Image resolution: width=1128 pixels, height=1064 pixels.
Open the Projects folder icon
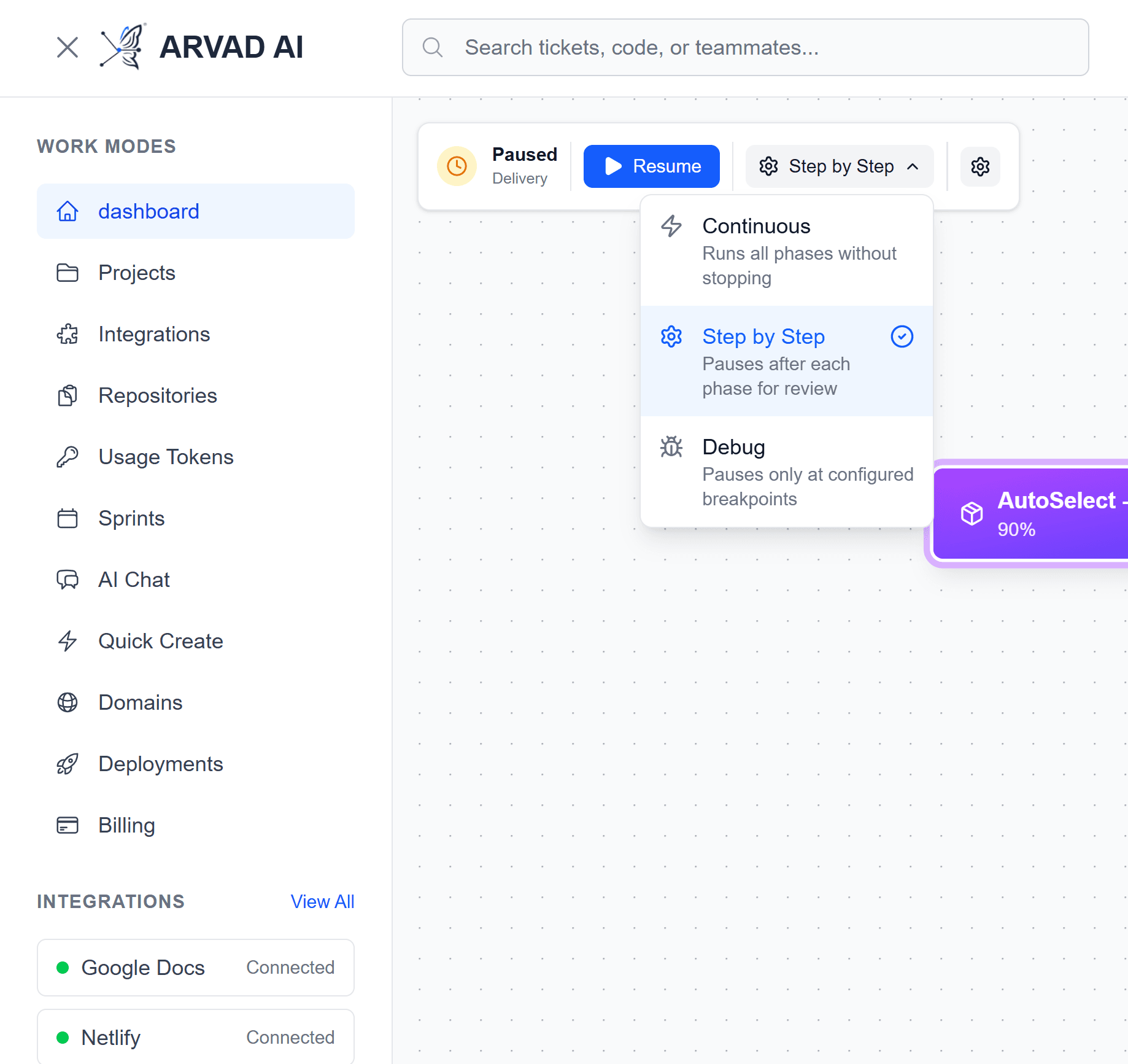68,273
